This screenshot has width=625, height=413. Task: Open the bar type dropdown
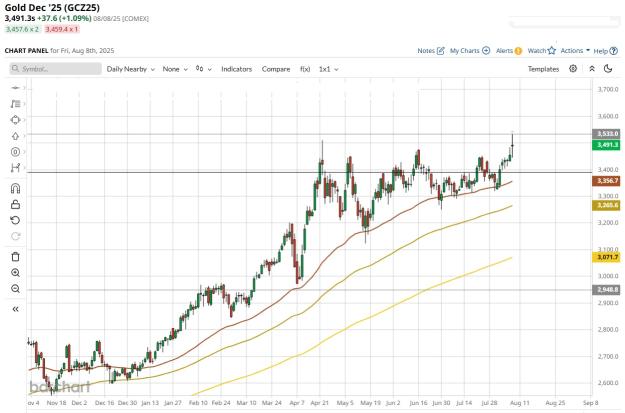point(203,69)
